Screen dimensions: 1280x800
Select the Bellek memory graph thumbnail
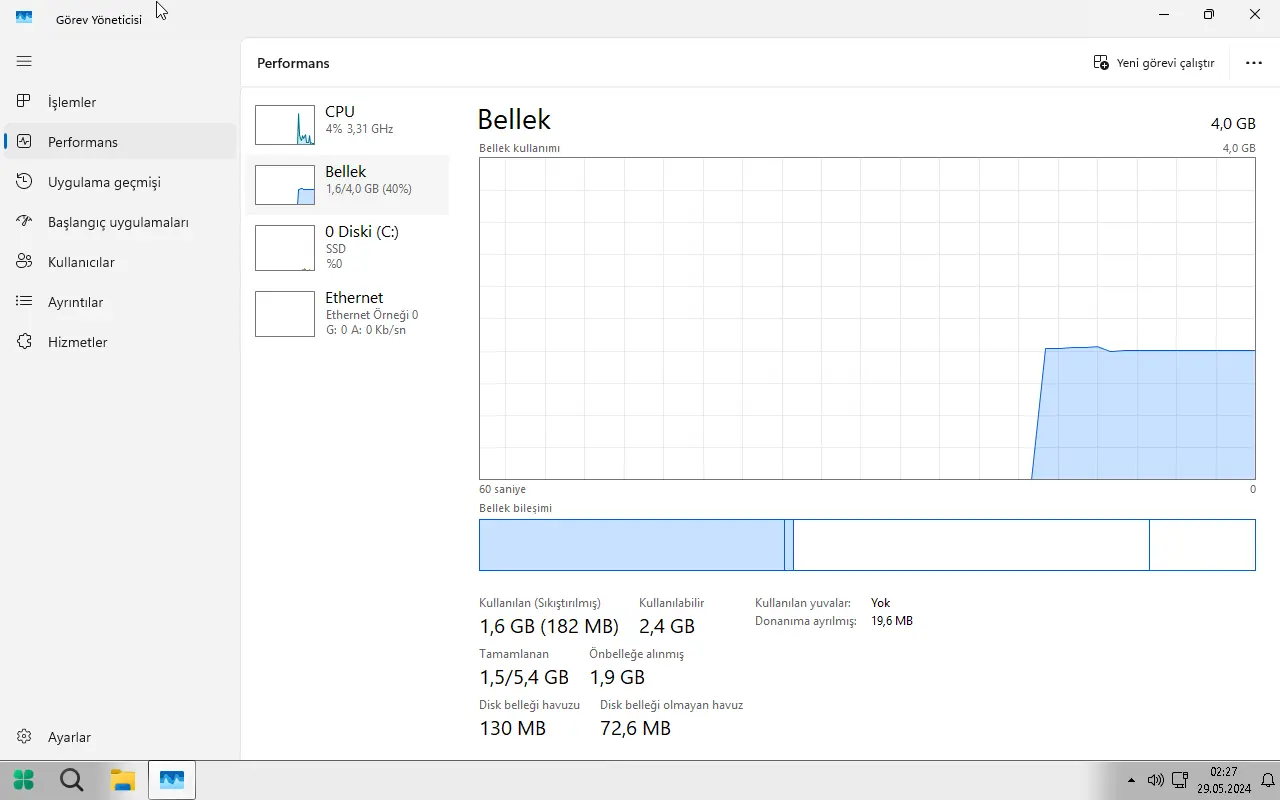tap(285, 185)
